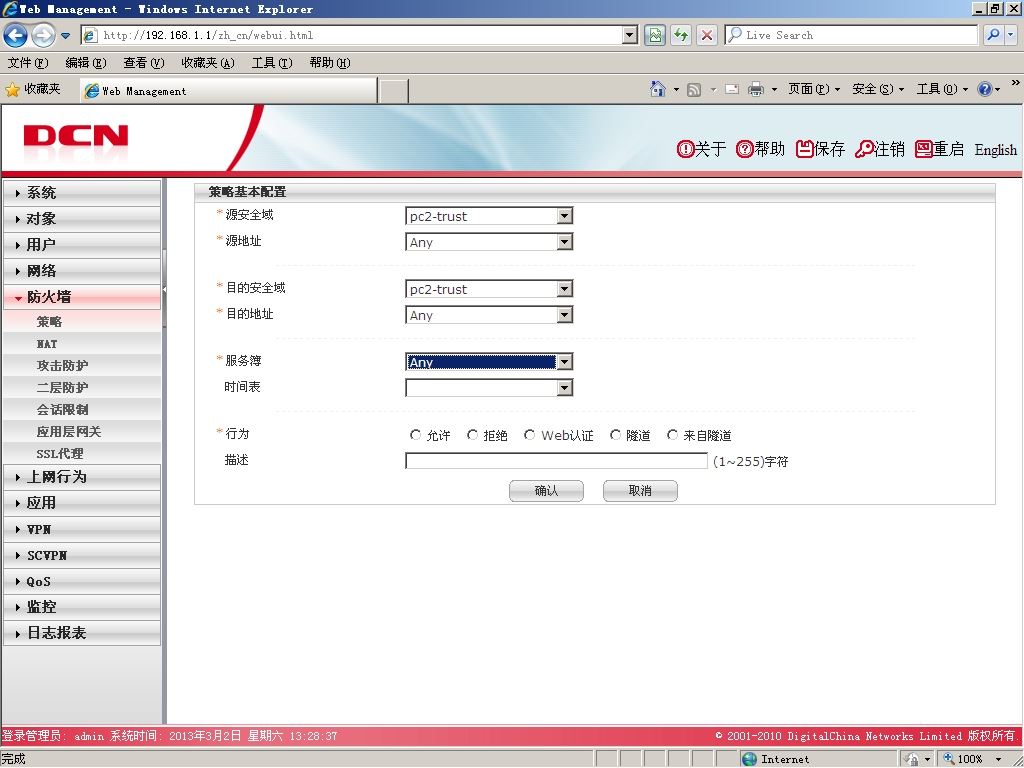The height and width of the screenshot is (768, 1024).
Task: Click 保存 (Save) in DCN header
Action: 821,149
